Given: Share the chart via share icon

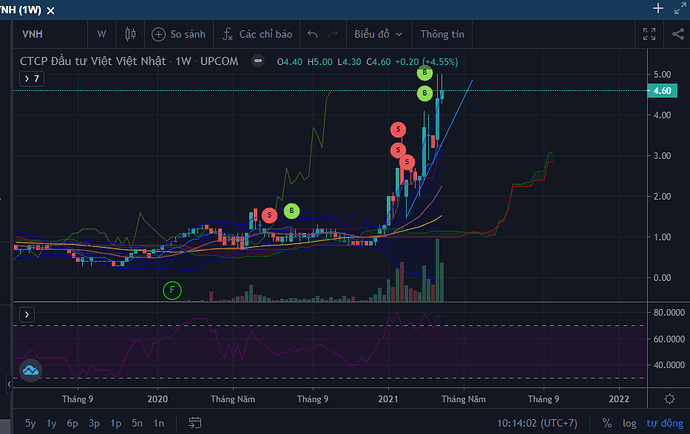Looking at the screenshot, I should click(678, 34).
